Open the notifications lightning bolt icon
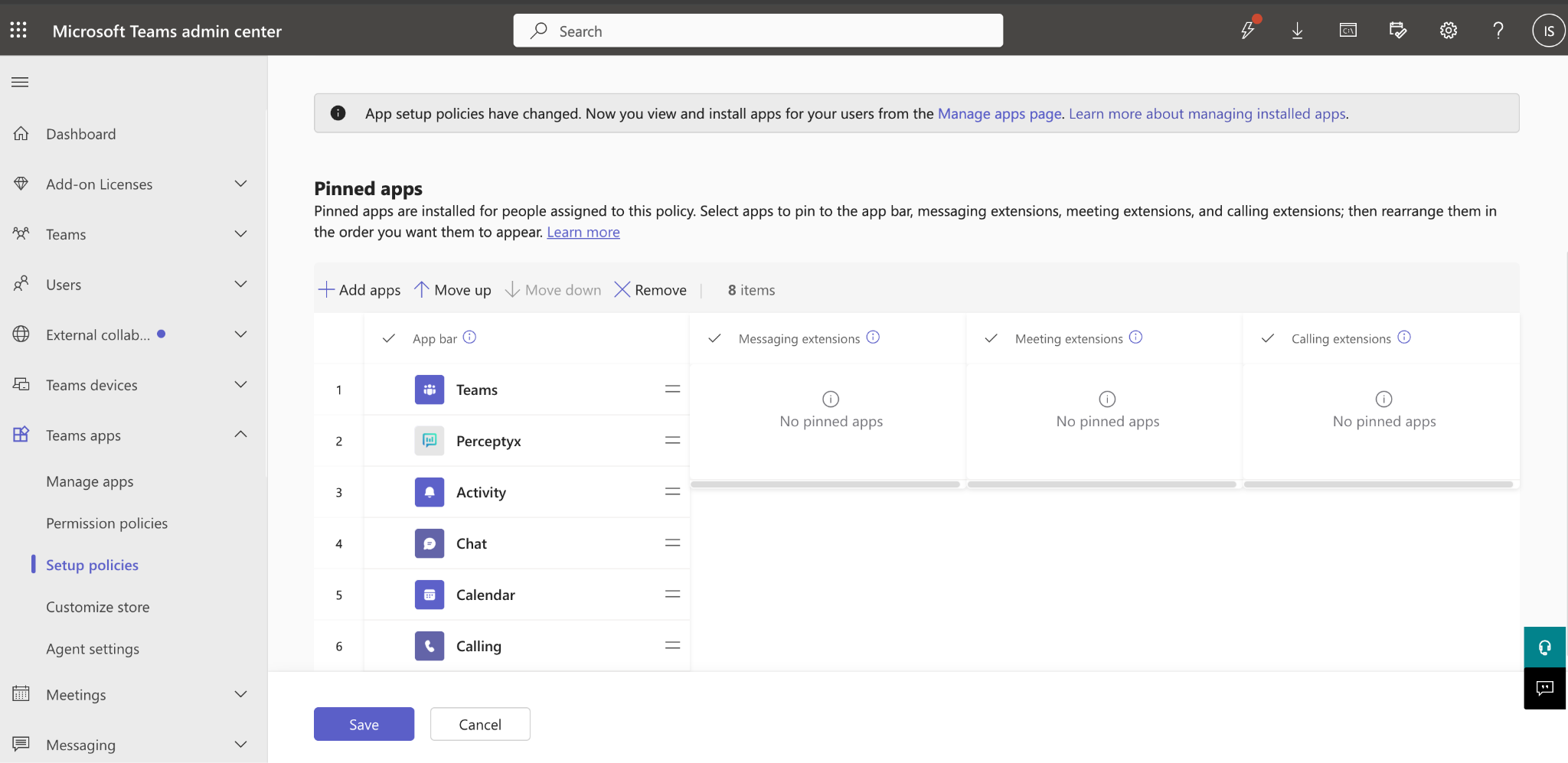 click(1248, 31)
